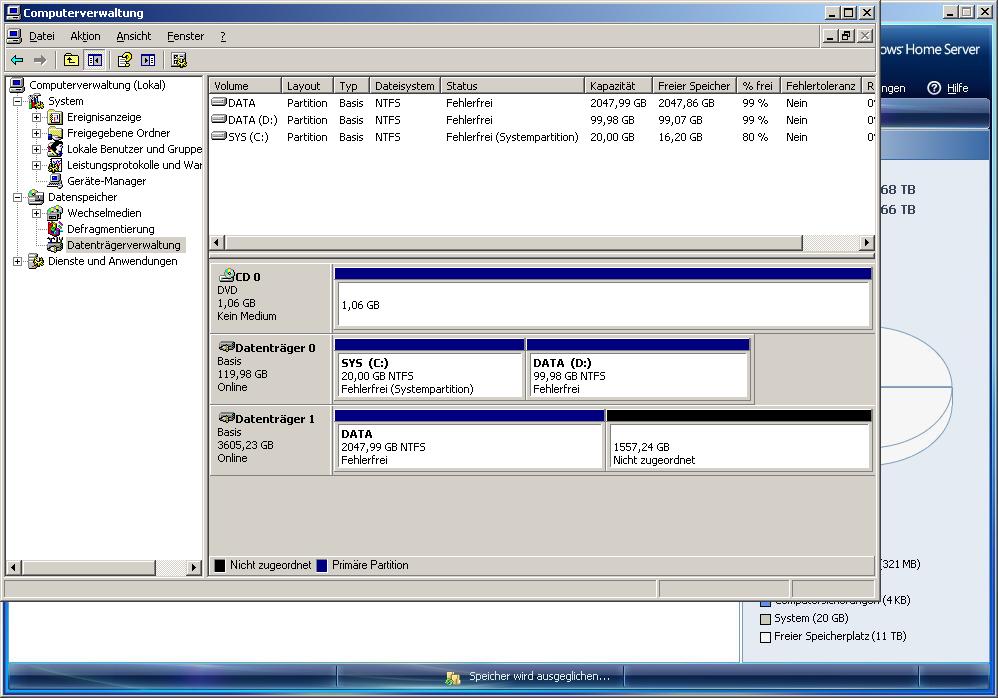998x698 pixels.
Task: Click the Back arrow toolbar icon
Action: [17, 60]
